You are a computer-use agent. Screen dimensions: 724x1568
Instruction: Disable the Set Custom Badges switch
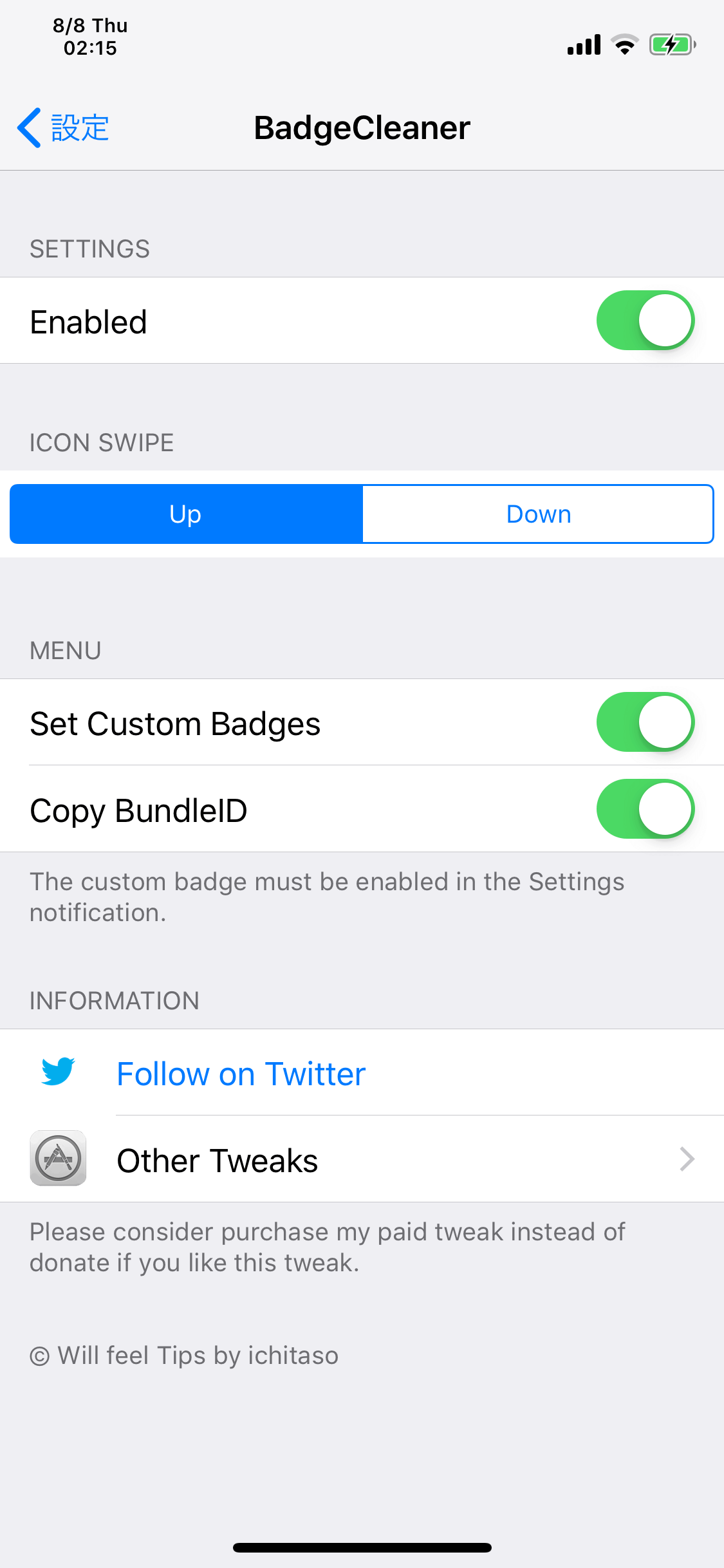click(645, 722)
